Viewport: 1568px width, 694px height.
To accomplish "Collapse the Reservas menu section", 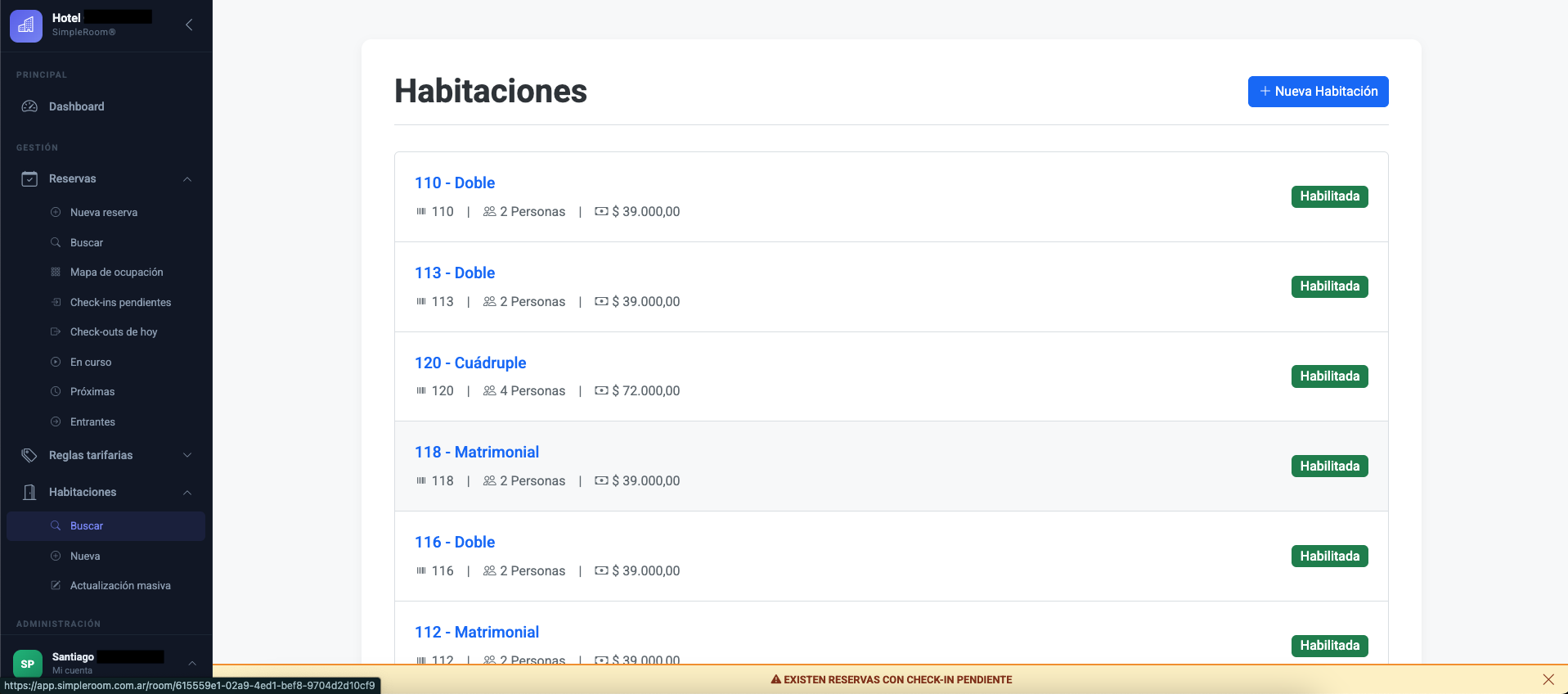I will point(187,179).
